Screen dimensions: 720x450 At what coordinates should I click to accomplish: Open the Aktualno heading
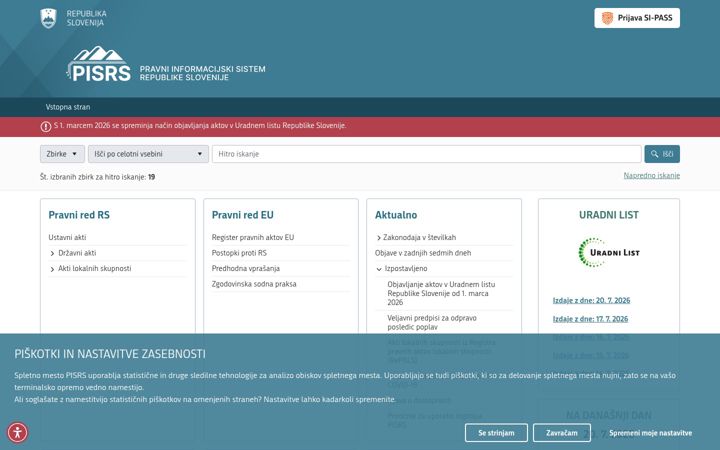396,215
